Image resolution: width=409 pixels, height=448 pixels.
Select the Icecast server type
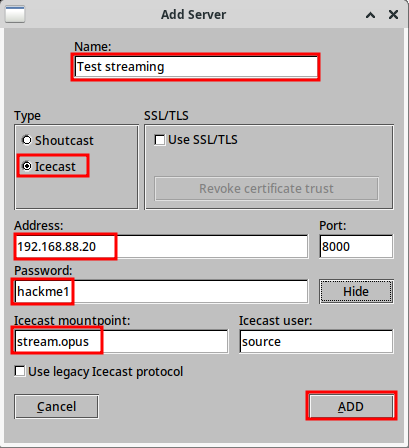[49, 166]
